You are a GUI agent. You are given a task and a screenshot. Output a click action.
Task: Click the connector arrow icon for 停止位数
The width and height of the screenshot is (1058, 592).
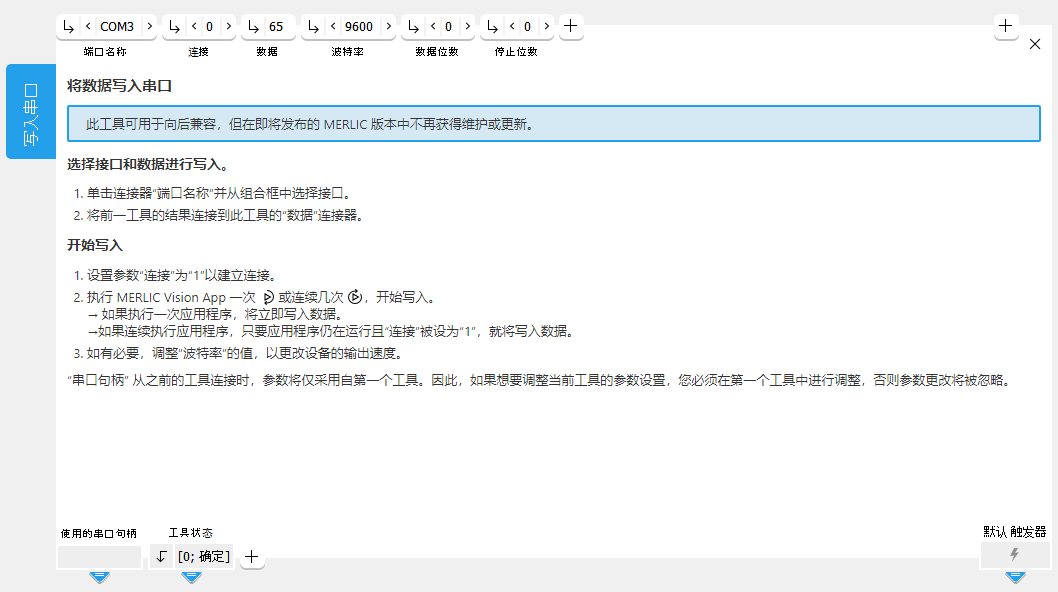[x=492, y=27]
